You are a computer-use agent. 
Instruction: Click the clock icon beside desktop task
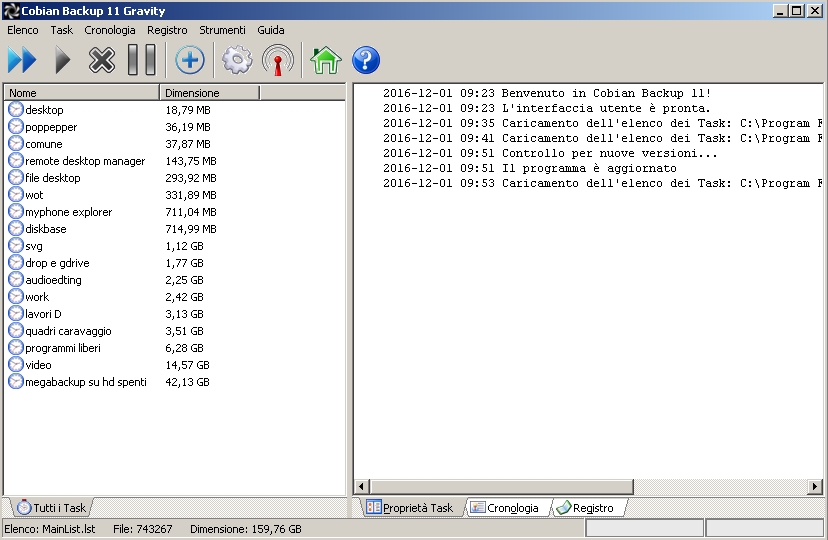coord(16,109)
